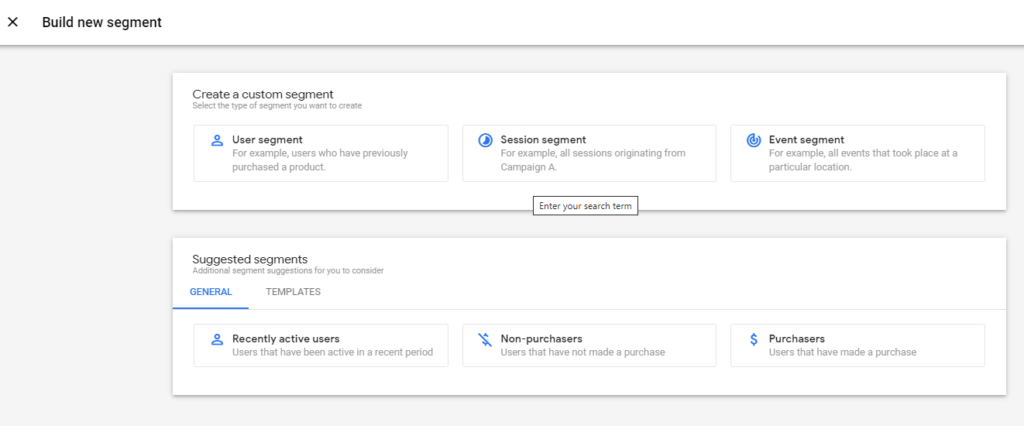Viewport: 1024px width, 426px height.
Task: Click the 'Enter your search term' tooltip
Action: click(585, 206)
